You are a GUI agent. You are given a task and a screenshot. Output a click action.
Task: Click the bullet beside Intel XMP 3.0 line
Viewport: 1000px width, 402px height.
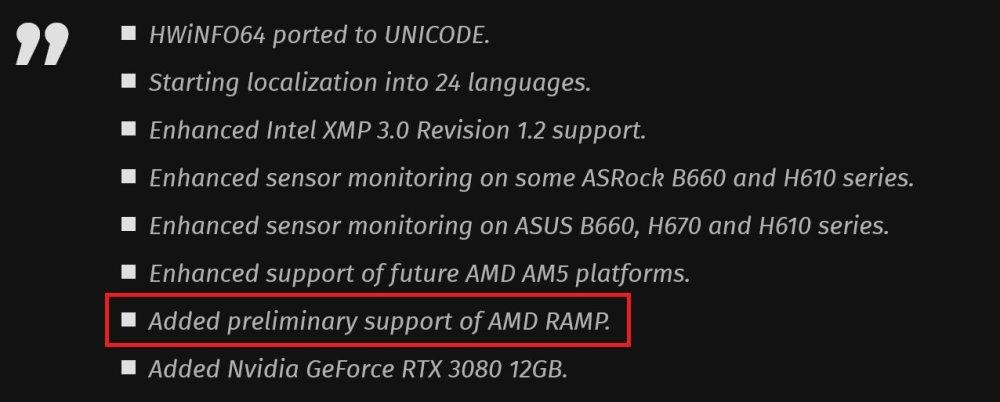[129, 129]
